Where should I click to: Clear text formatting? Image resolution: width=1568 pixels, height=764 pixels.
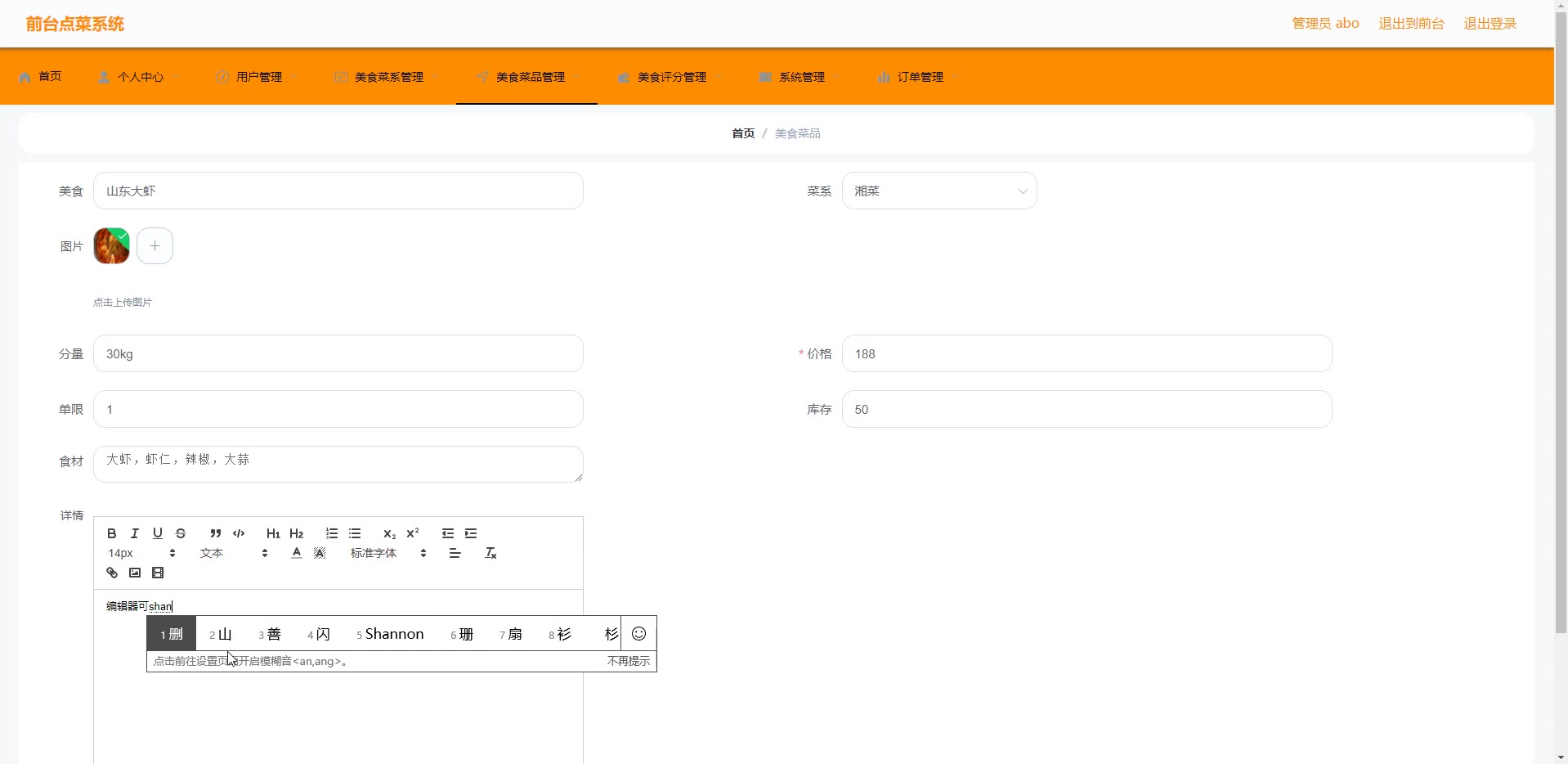click(x=491, y=553)
